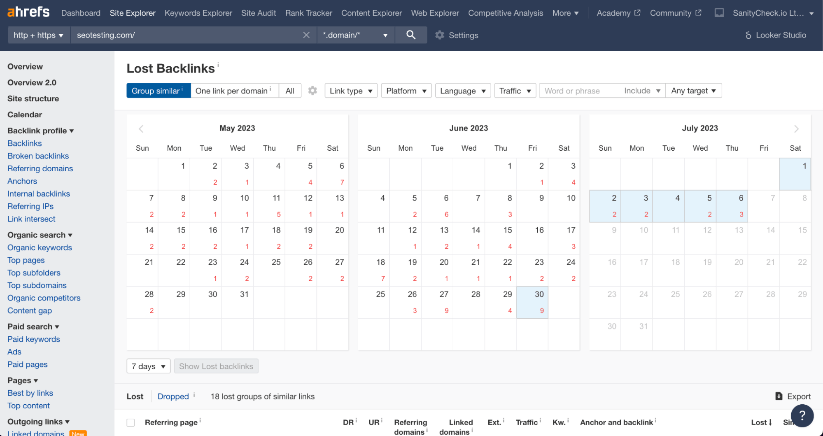Open Settings with the gear icon in the search bar
Image resolution: width=823 pixels, height=436 pixels.
(x=440, y=35)
